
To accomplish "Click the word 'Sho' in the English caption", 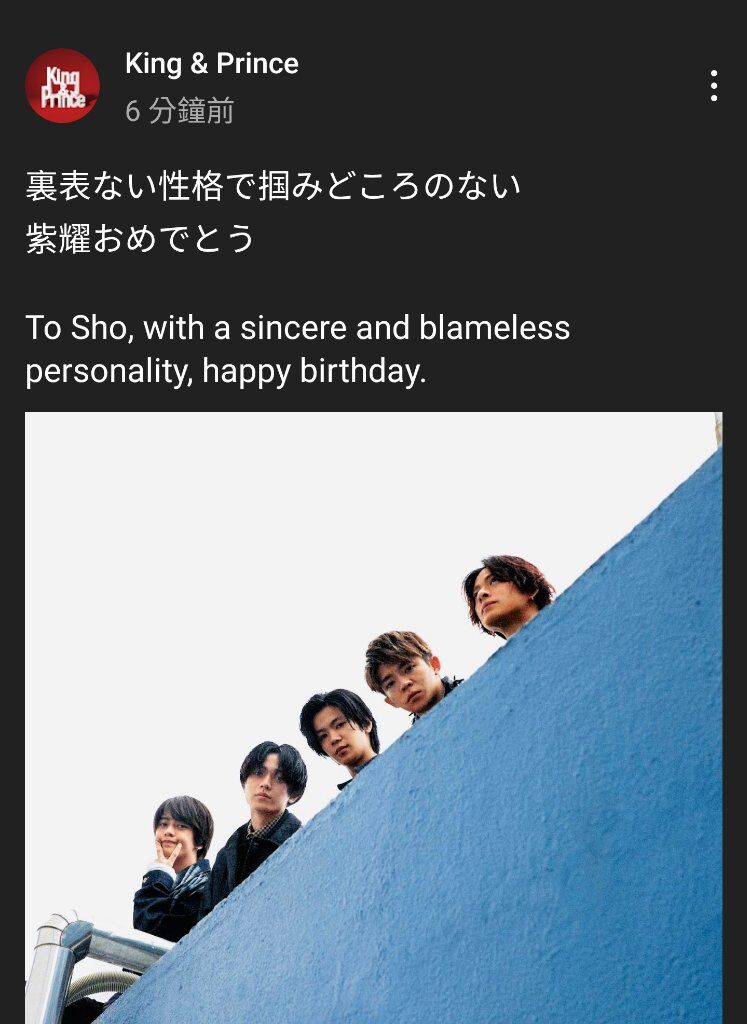I will (98, 327).
